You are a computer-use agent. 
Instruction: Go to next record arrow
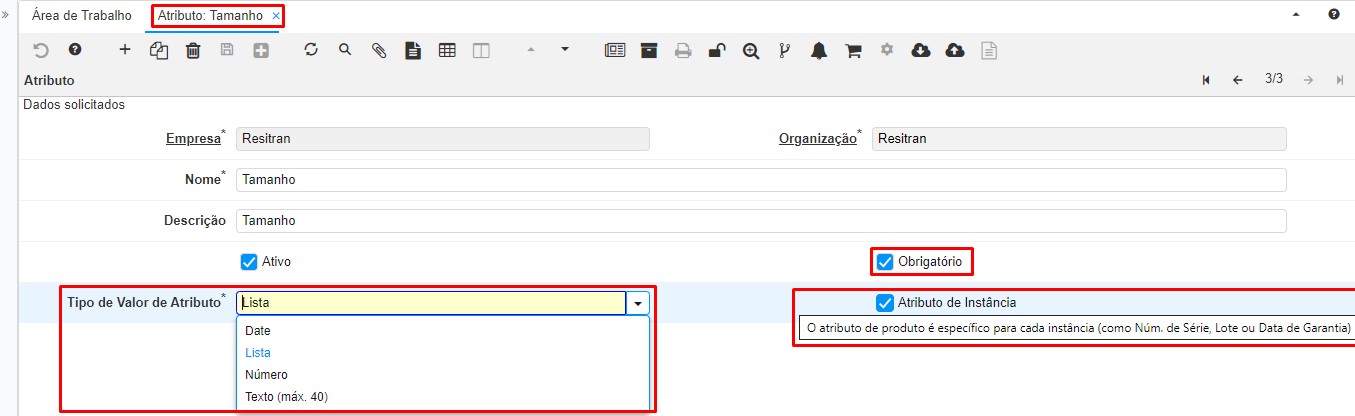(1308, 80)
